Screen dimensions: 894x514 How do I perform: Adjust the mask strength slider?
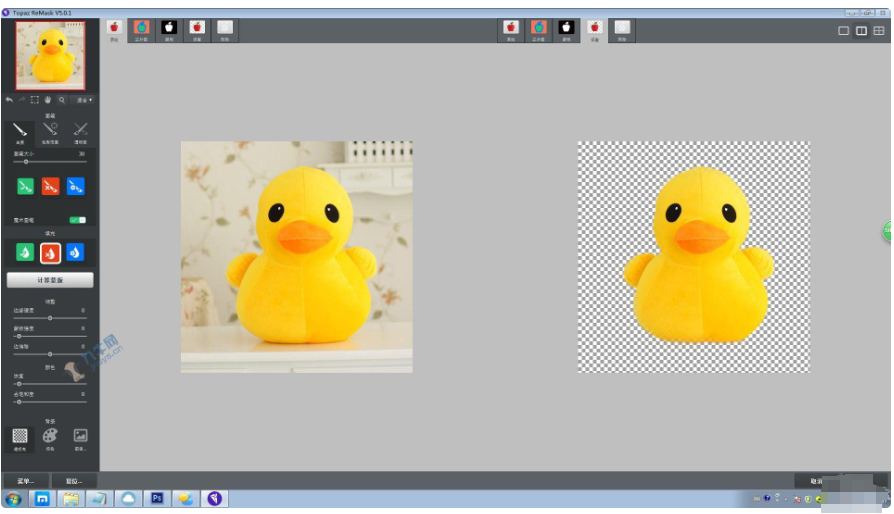click(50, 336)
